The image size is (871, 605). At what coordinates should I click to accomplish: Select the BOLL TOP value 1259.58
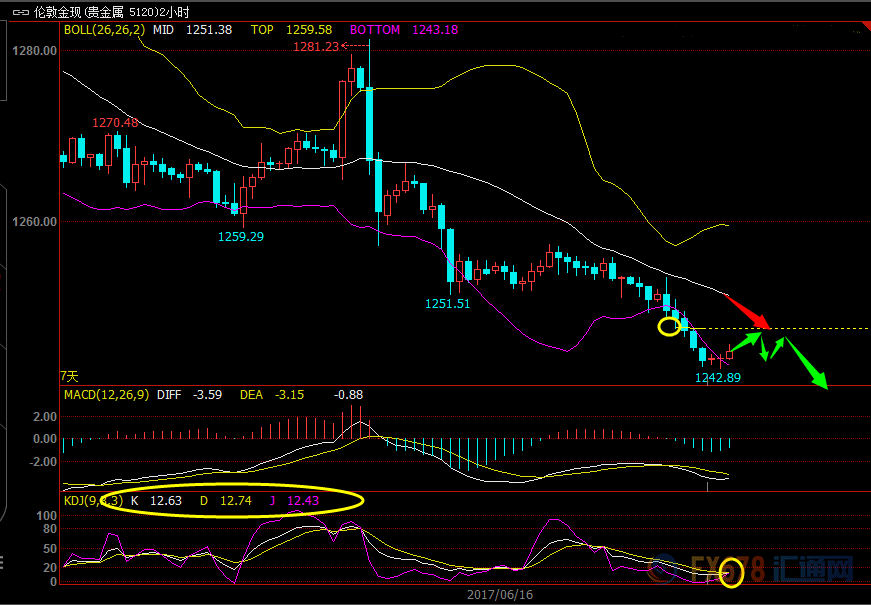coord(309,29)
